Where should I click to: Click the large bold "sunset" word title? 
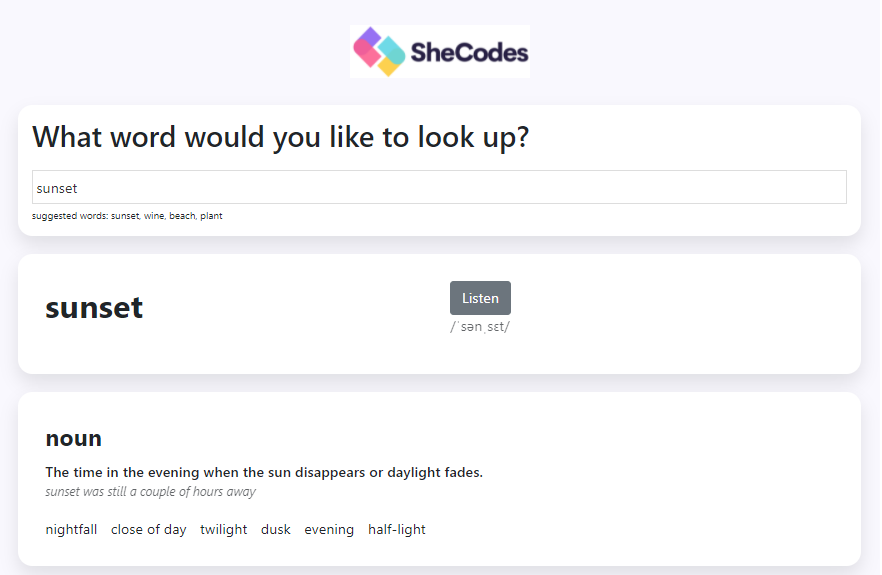(94, 308)
